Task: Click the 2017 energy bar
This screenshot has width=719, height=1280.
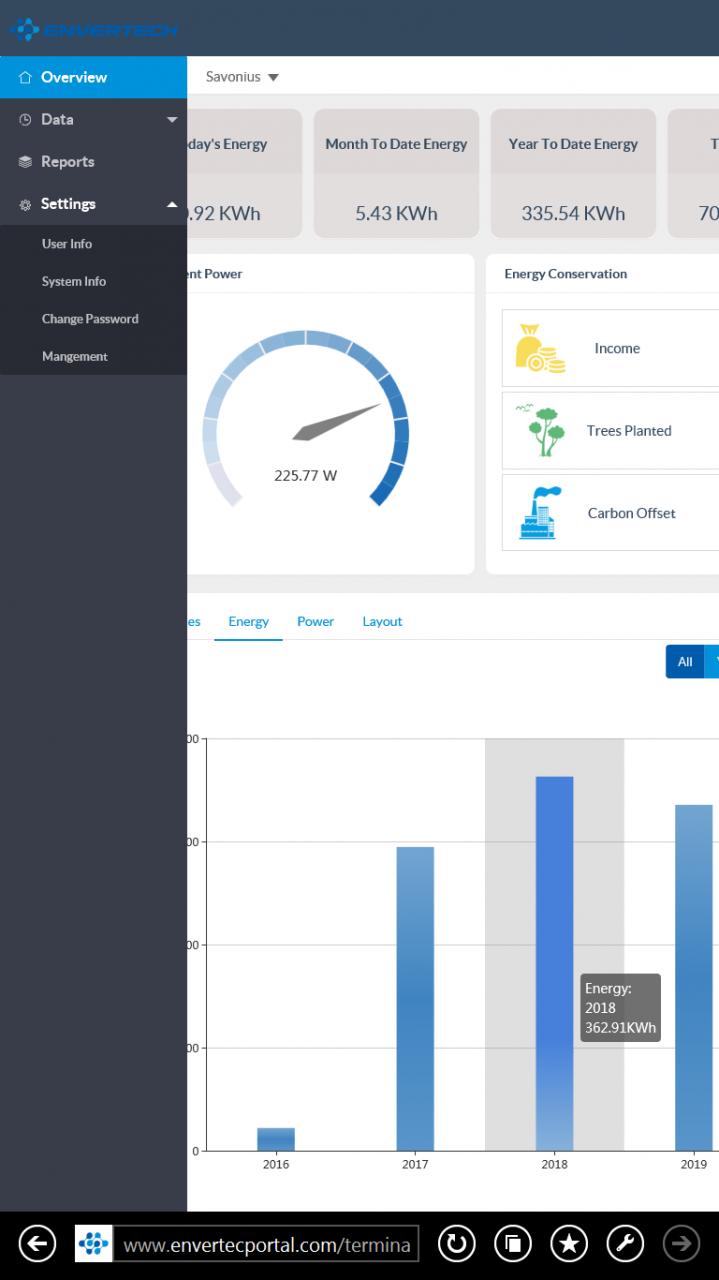Action: pyautogui.click(x=415, y=999)
